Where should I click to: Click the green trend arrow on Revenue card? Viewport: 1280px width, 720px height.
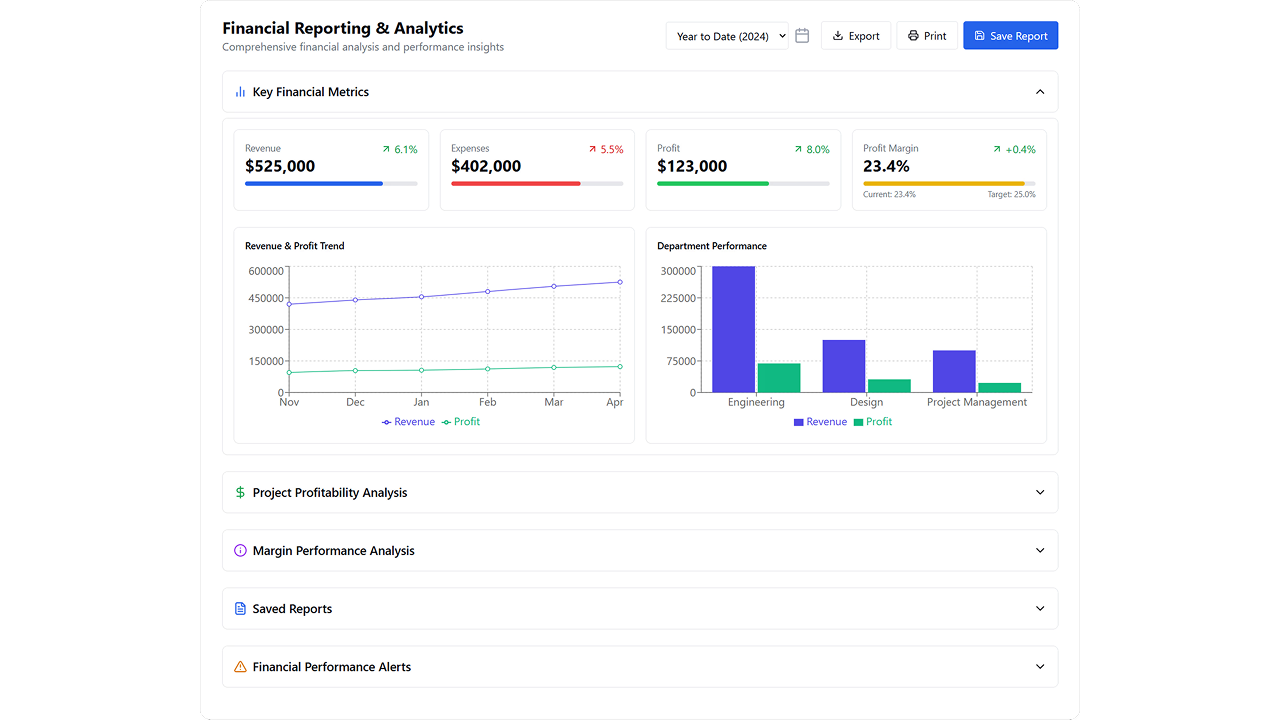tap(386, 149)
